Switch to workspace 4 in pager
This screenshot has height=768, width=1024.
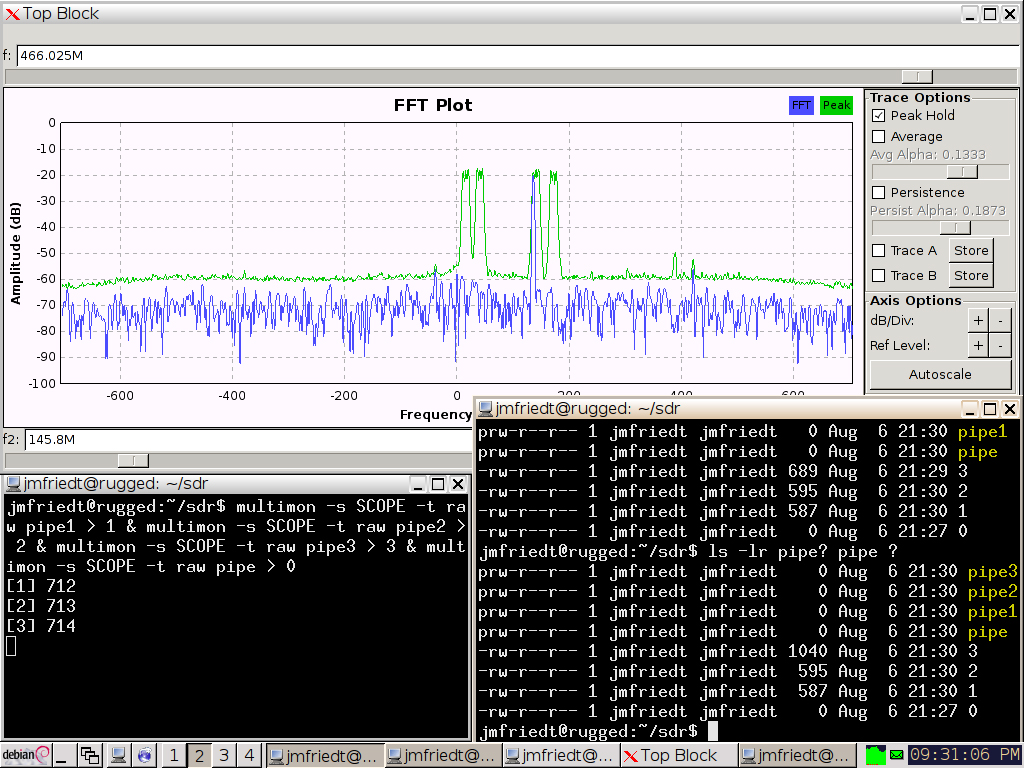point(249,756)
